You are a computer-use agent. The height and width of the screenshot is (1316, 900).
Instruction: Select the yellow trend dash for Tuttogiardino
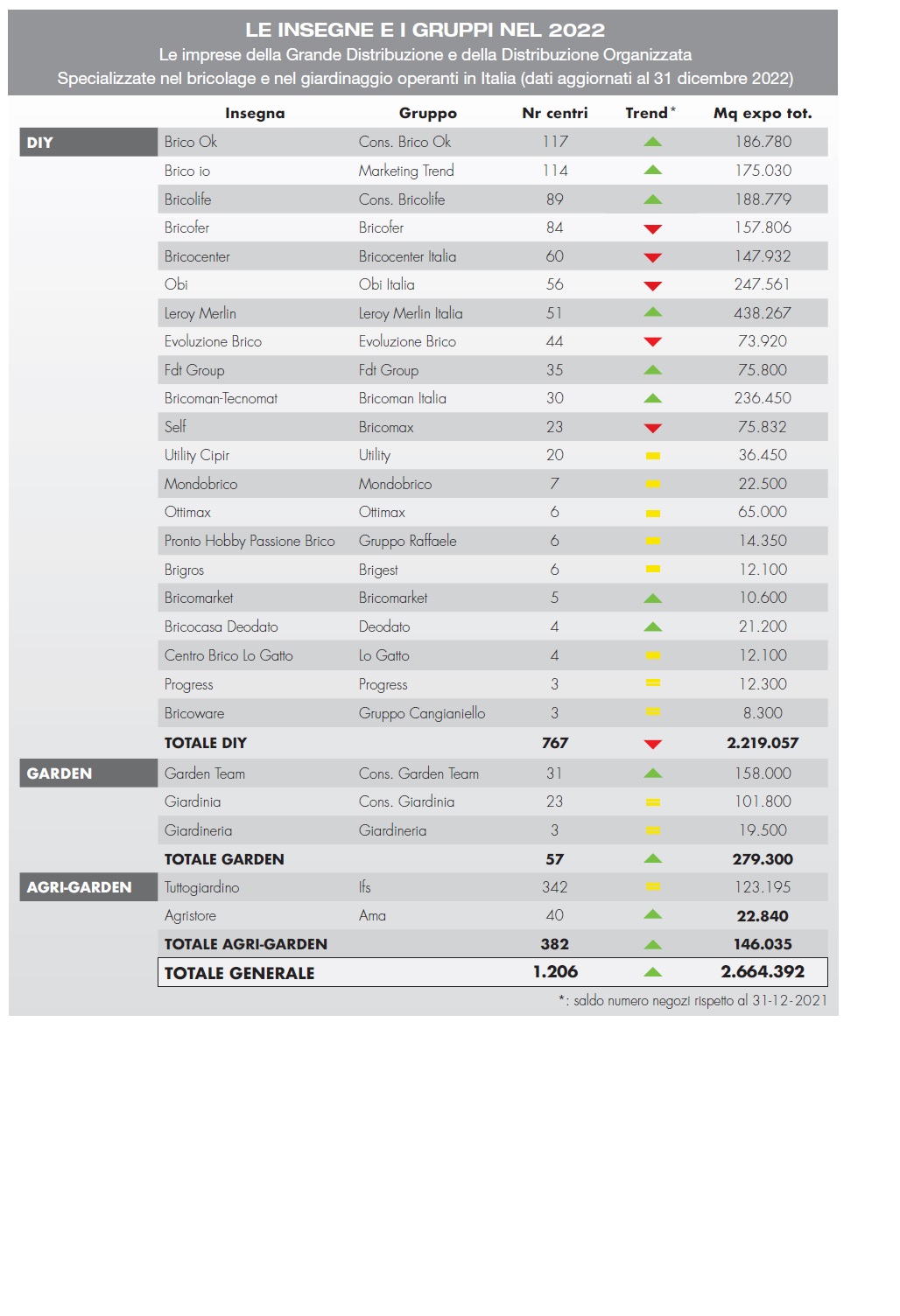coord(652,887)
